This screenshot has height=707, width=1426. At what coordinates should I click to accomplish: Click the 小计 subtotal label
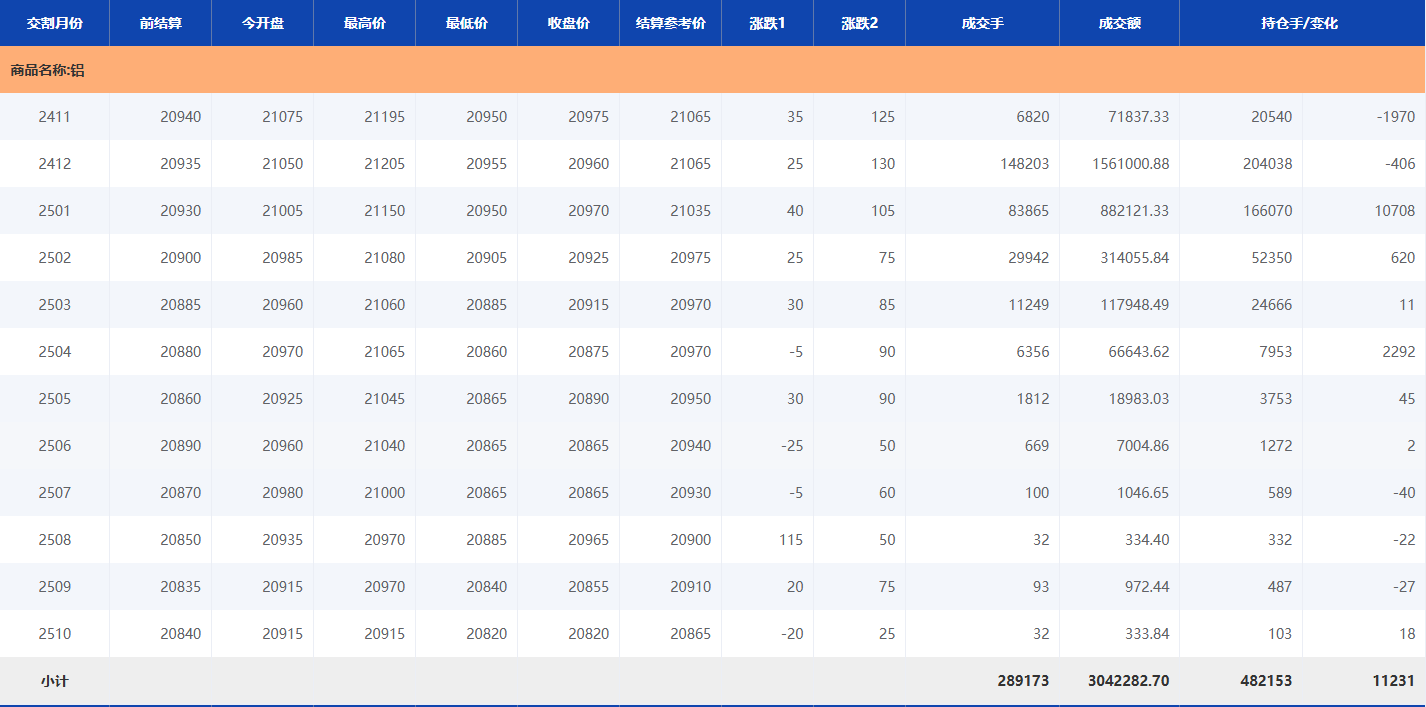point(54,681)
